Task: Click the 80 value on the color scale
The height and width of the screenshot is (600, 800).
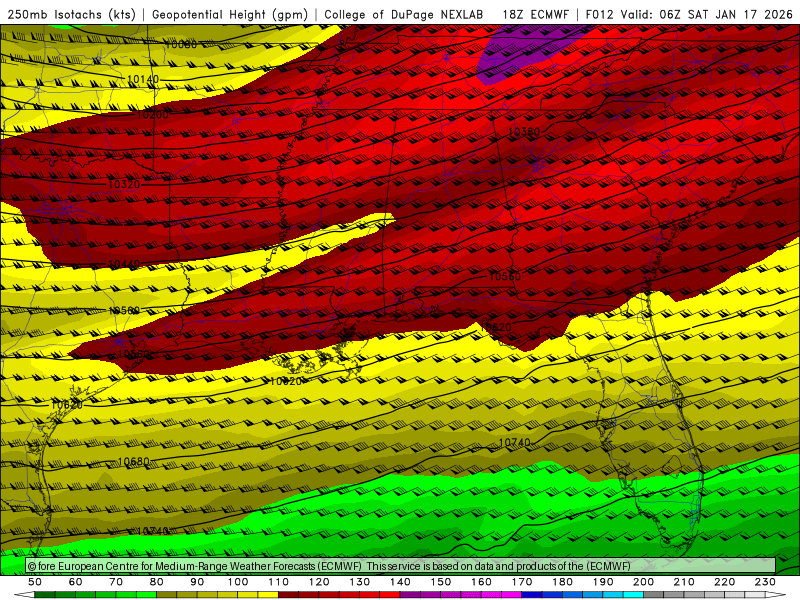Action: [x=157, y=582]
